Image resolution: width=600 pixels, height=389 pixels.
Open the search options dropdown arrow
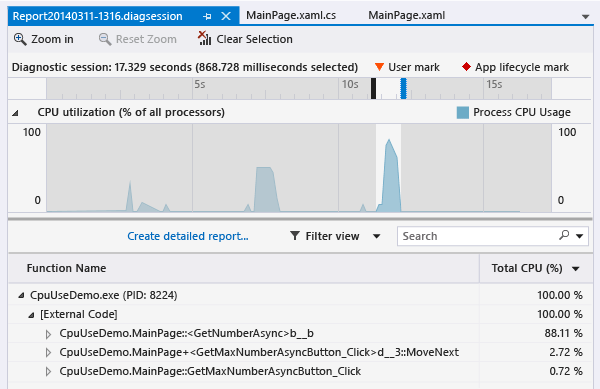579,236
